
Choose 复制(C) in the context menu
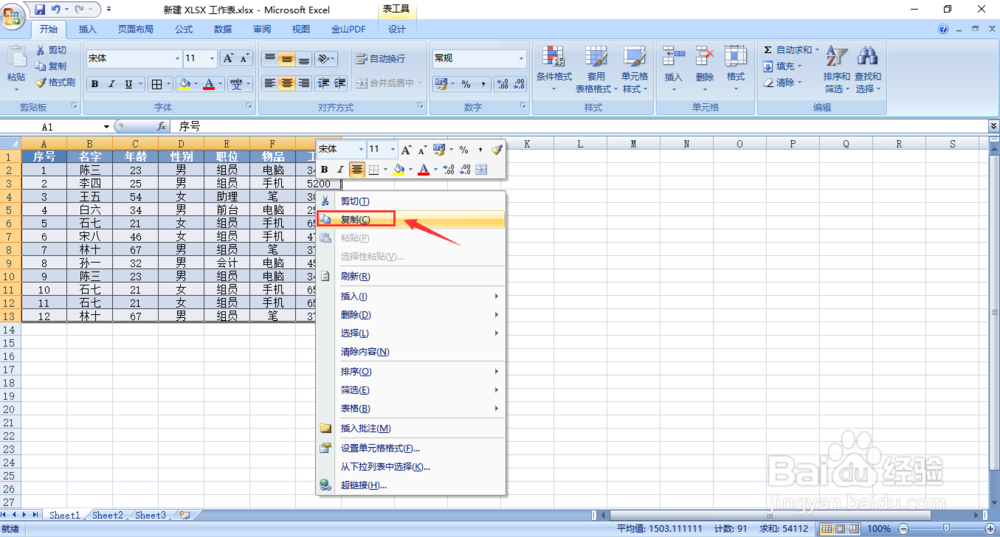coord(411,219)
